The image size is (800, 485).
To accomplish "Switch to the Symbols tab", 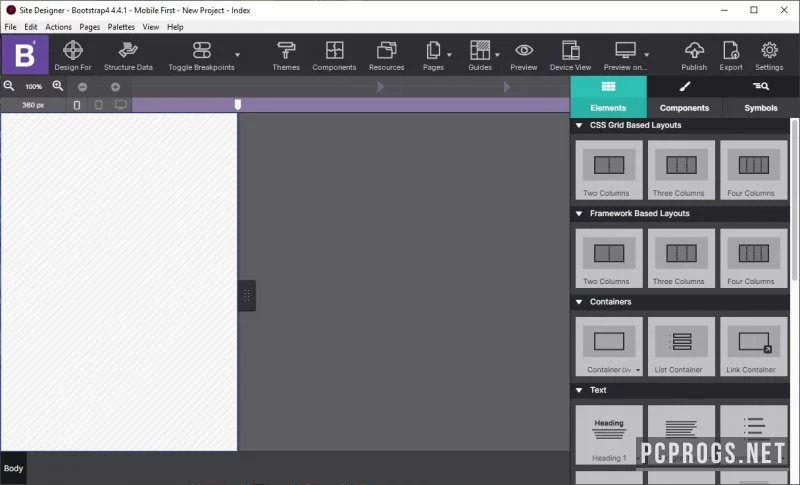I will coord(760,97).
